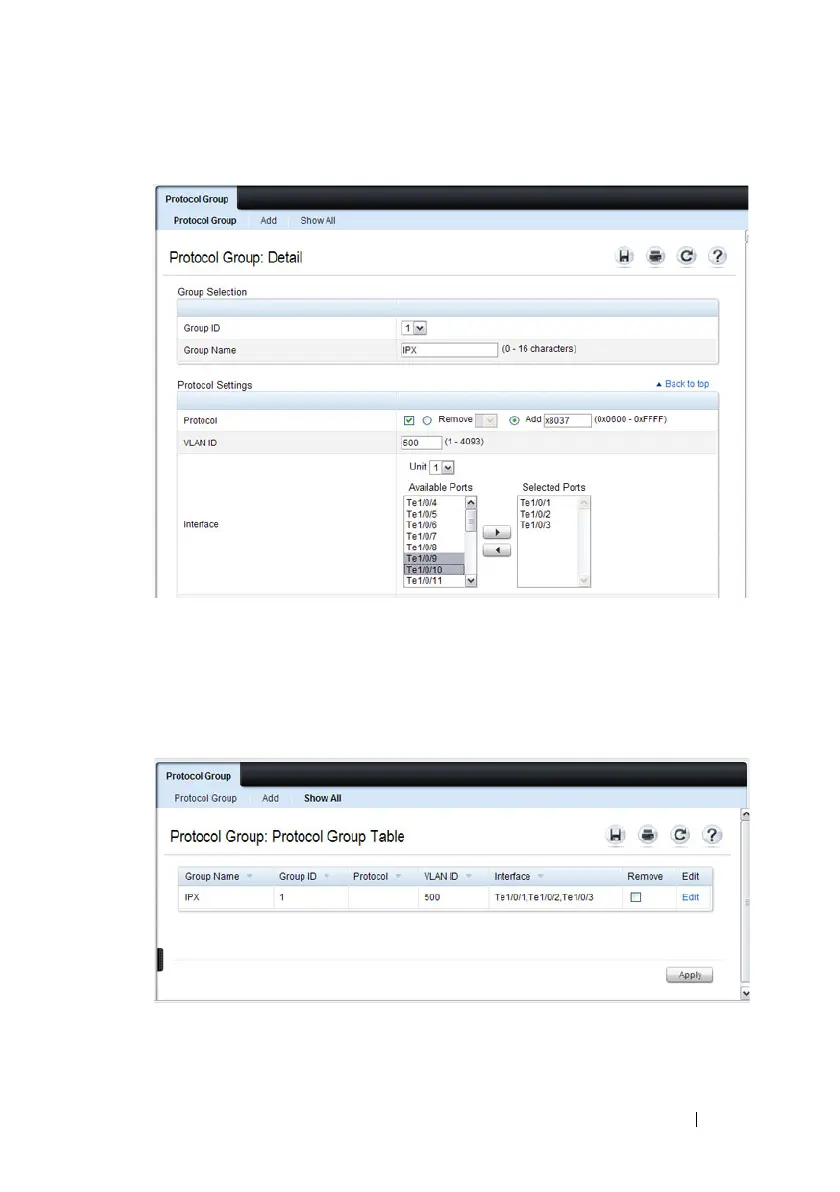Click Show All sub-tab in Table panel

tap(322, 798)
